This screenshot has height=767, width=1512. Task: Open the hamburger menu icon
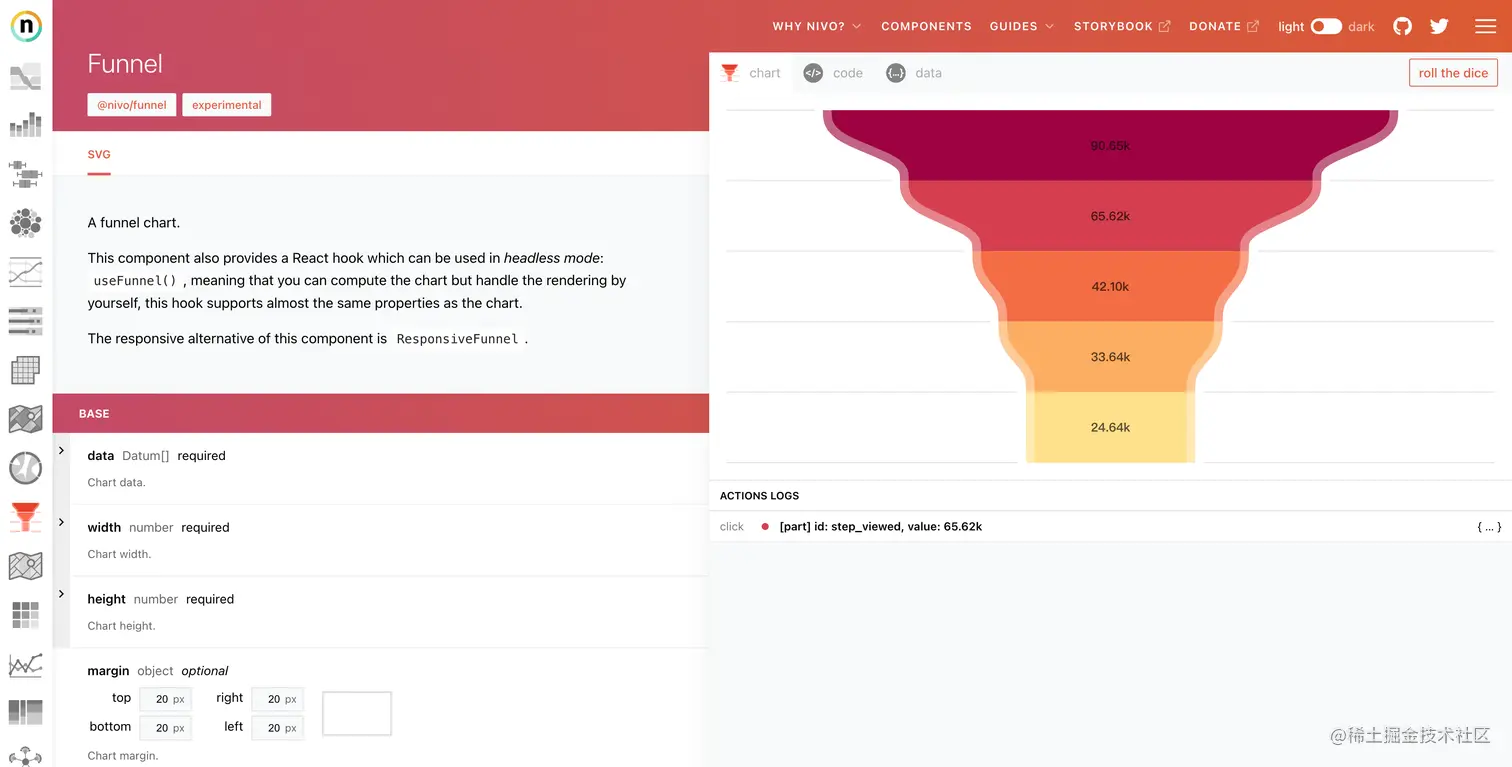click(1485, 27)
